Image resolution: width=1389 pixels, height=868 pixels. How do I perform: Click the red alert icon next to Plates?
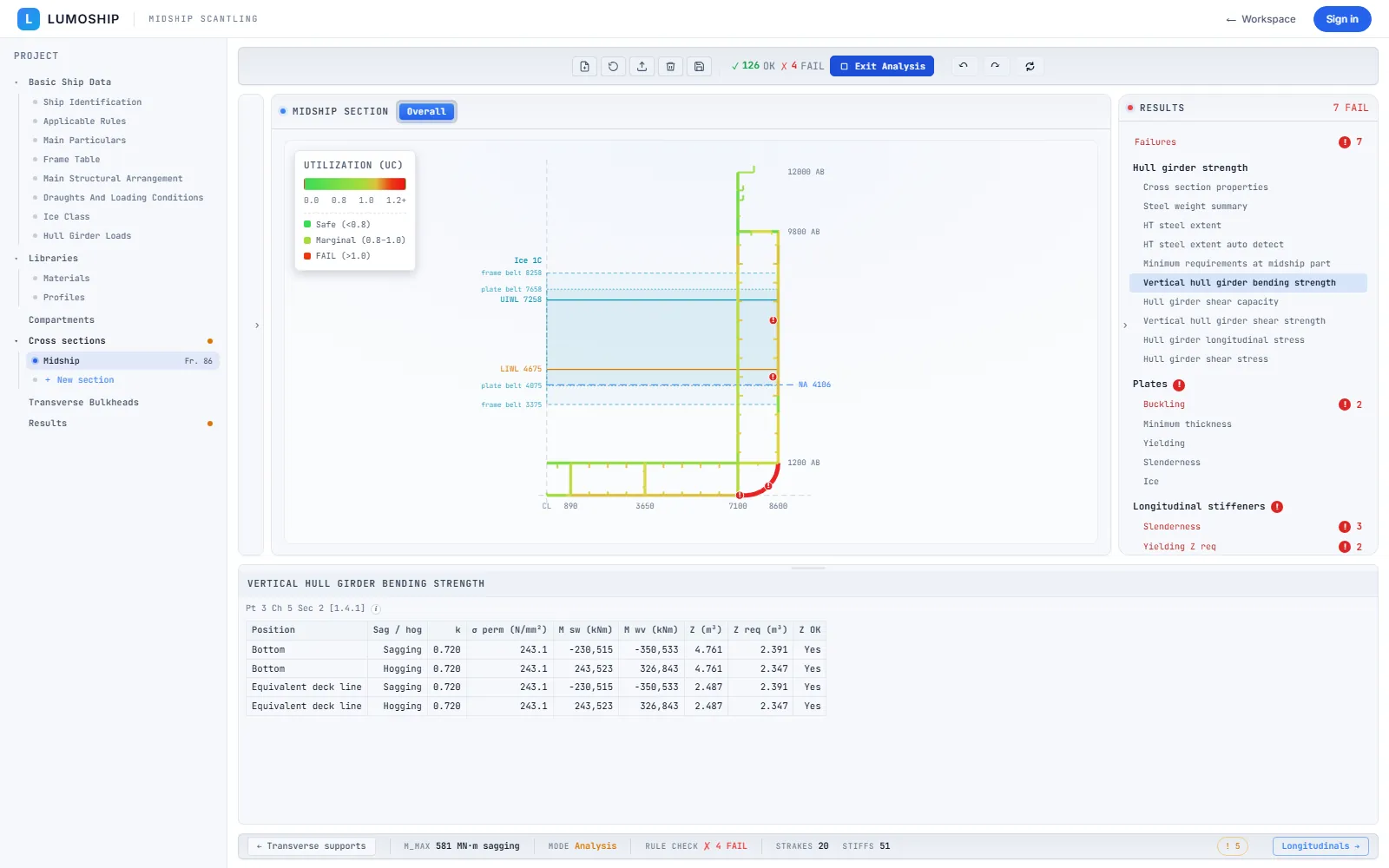tap(1179, 385)
